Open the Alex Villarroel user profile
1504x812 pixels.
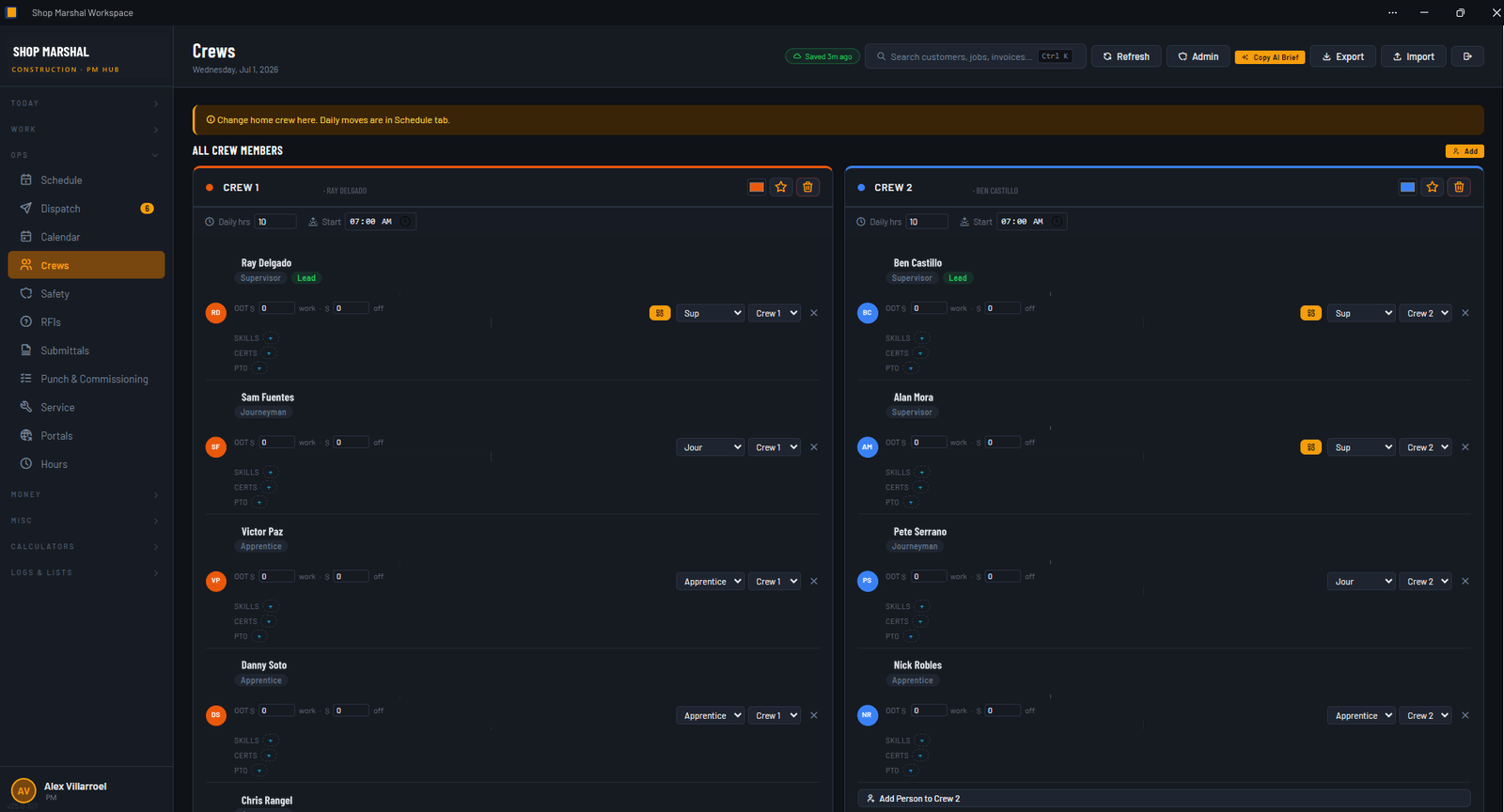click(86, 789)
